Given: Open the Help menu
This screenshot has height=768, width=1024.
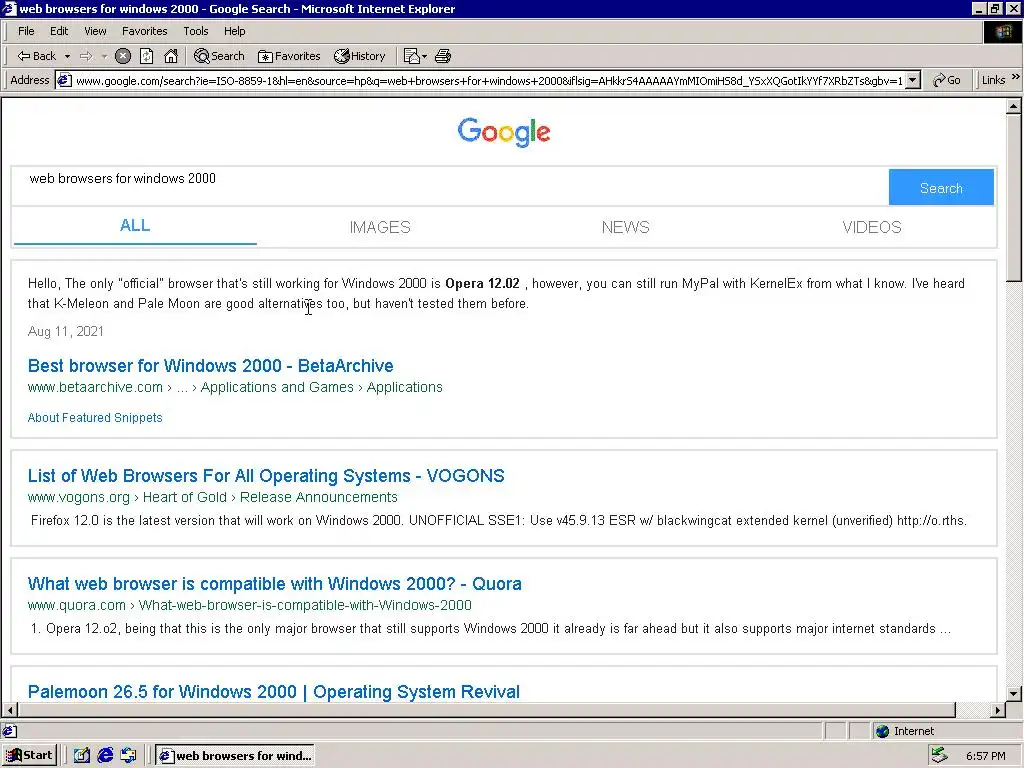Looking at the screenshot, I should [234, 31].
